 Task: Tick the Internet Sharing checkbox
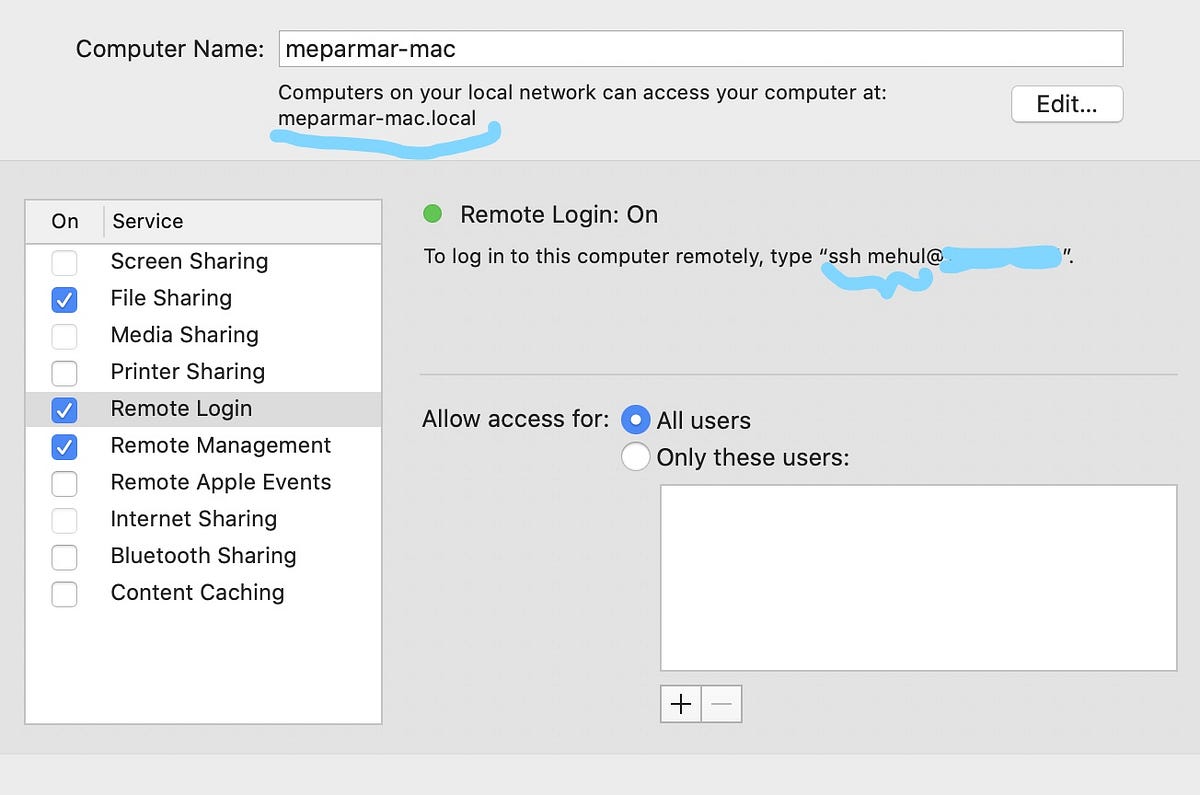(x=64, y=520)
